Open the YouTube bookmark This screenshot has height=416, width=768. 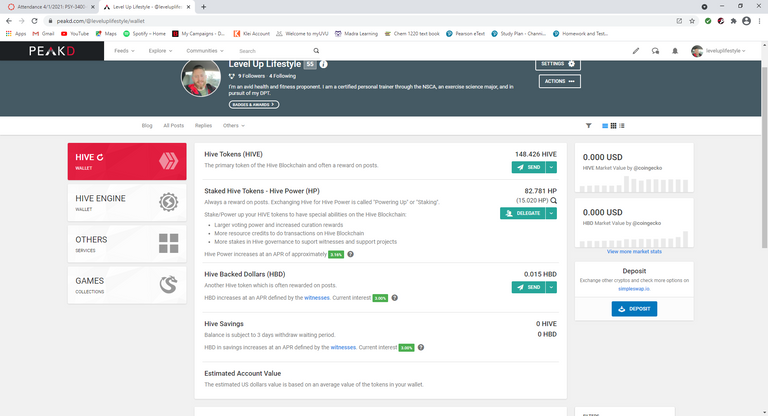coord(75,34)
